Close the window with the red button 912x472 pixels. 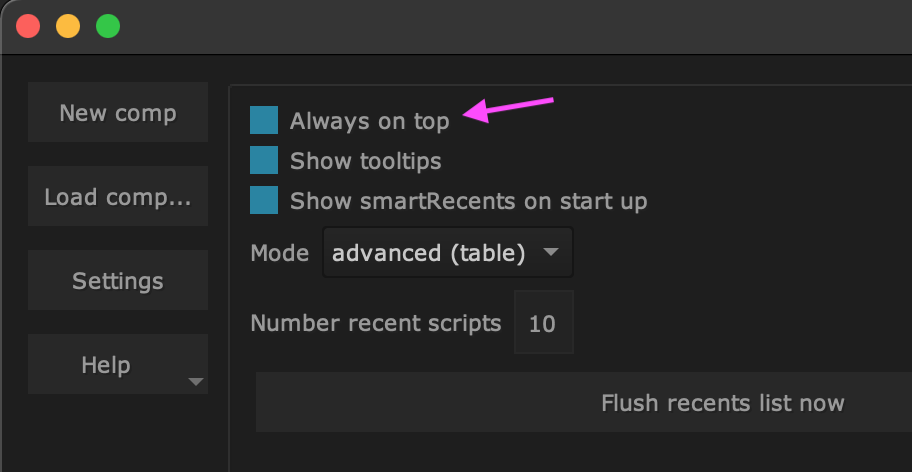(x=28, y=26)
